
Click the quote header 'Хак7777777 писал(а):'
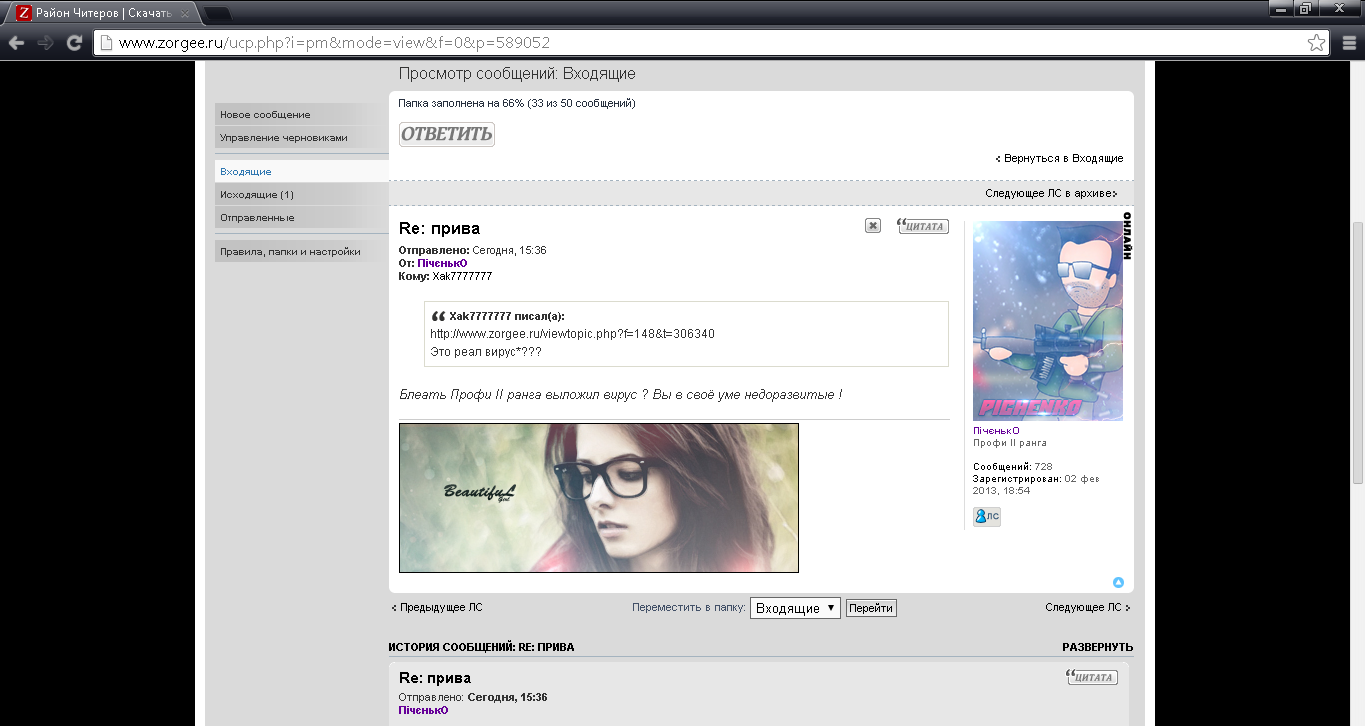507,316
